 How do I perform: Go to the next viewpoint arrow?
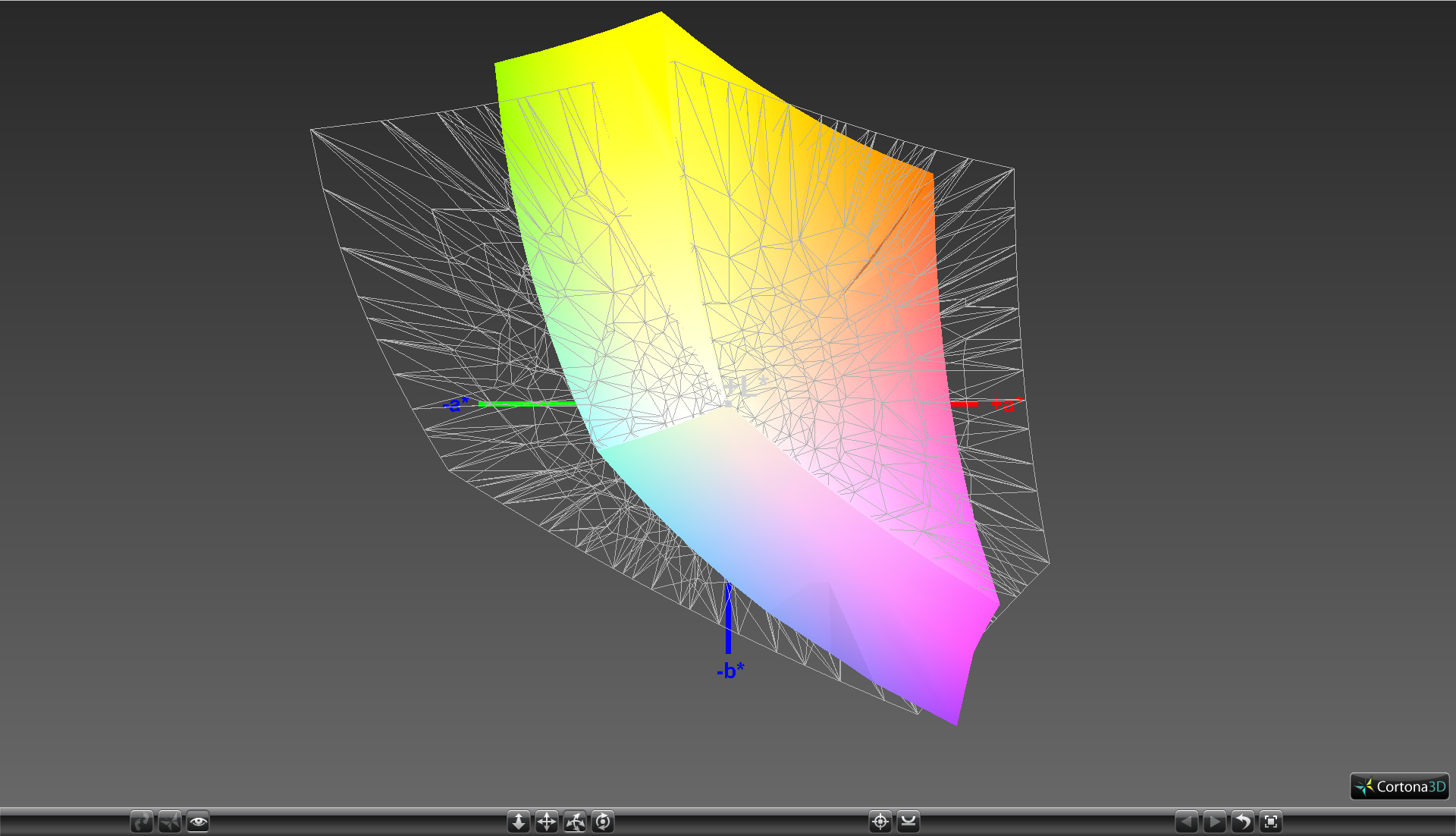click(x=1214, y=822)
